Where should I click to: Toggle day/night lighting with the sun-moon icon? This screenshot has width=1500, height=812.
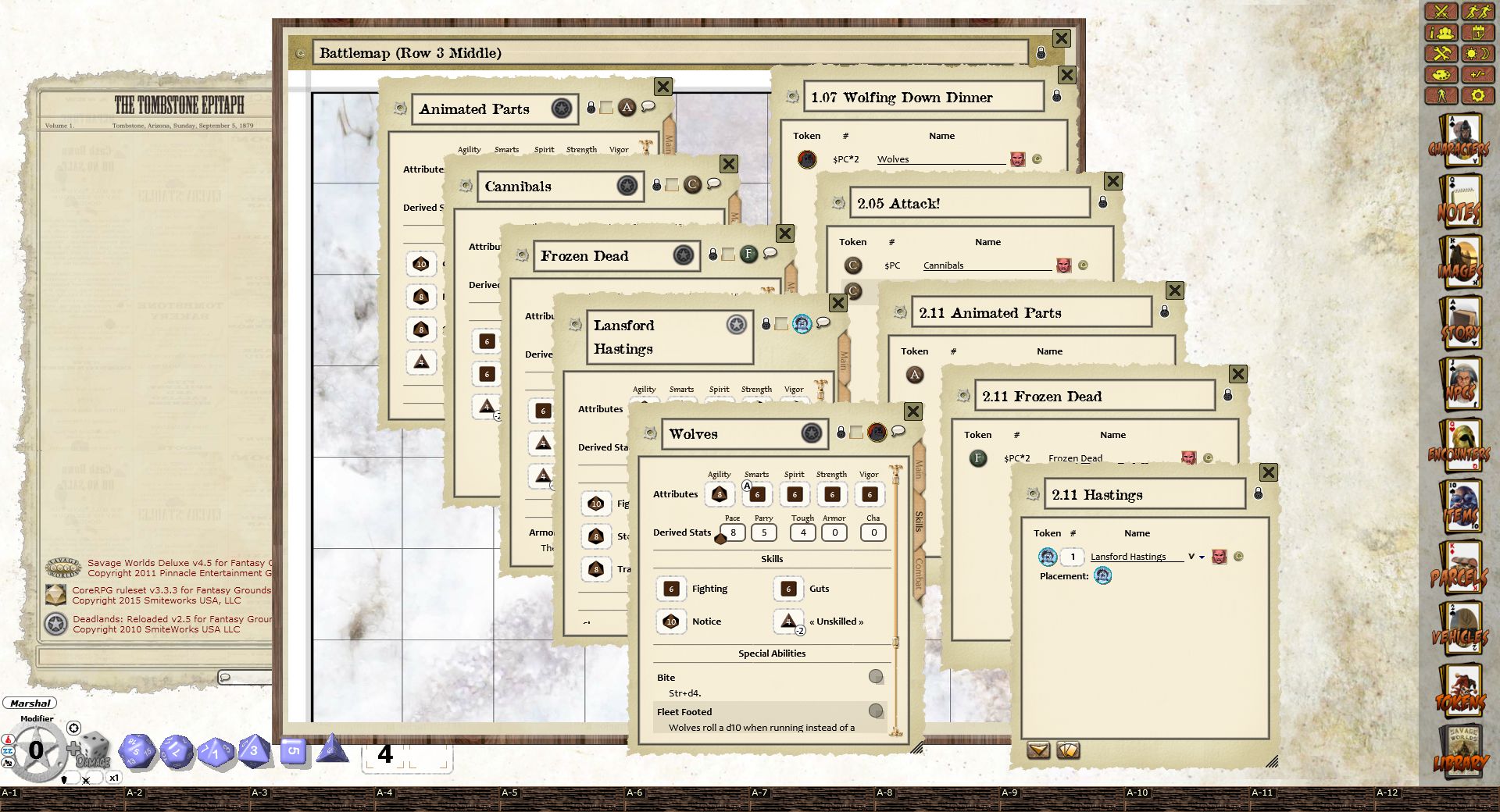(x=1477, y=54)
